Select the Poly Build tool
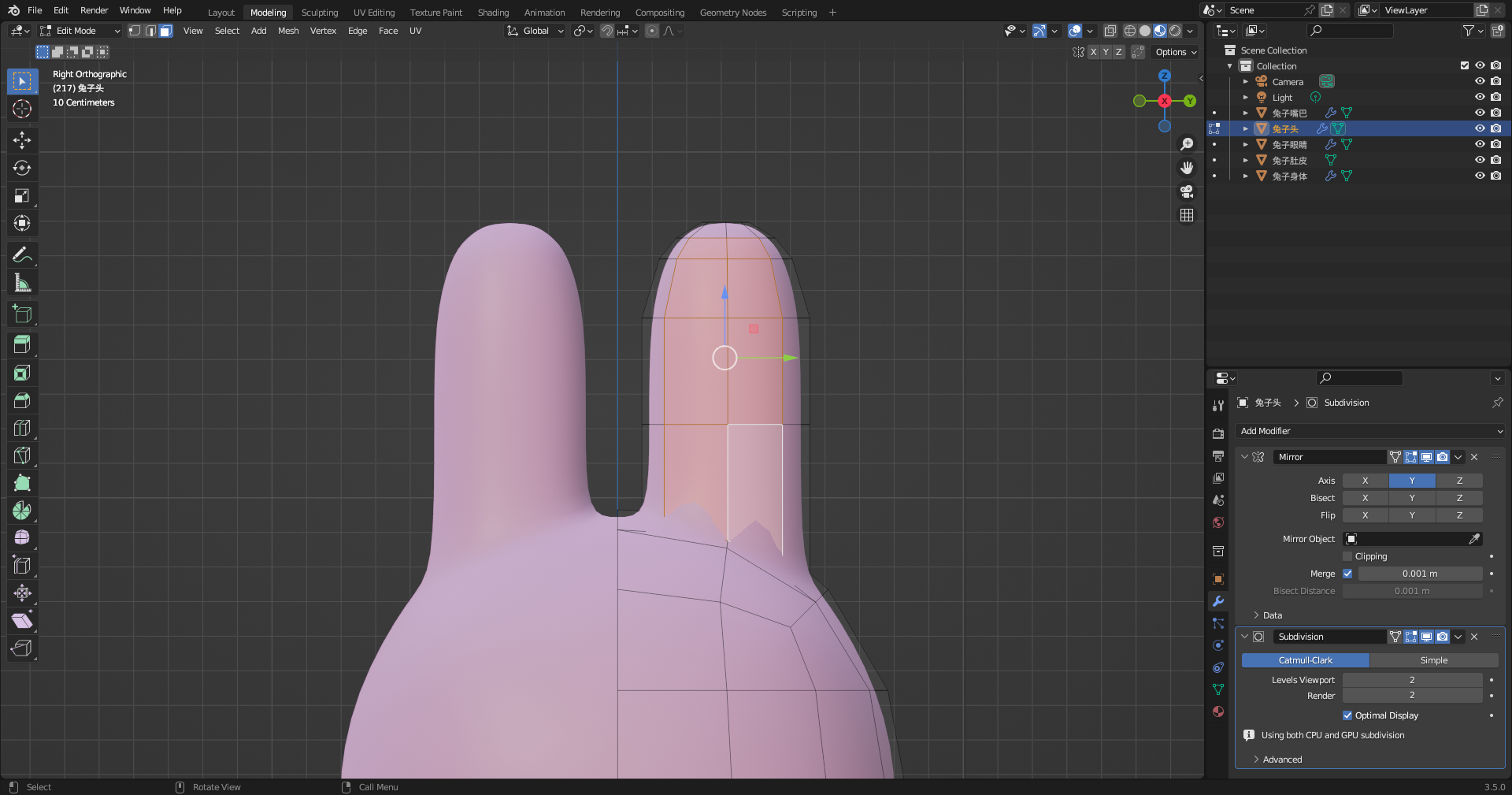This screenshot has width=1512, height=795. pos(22,483)
